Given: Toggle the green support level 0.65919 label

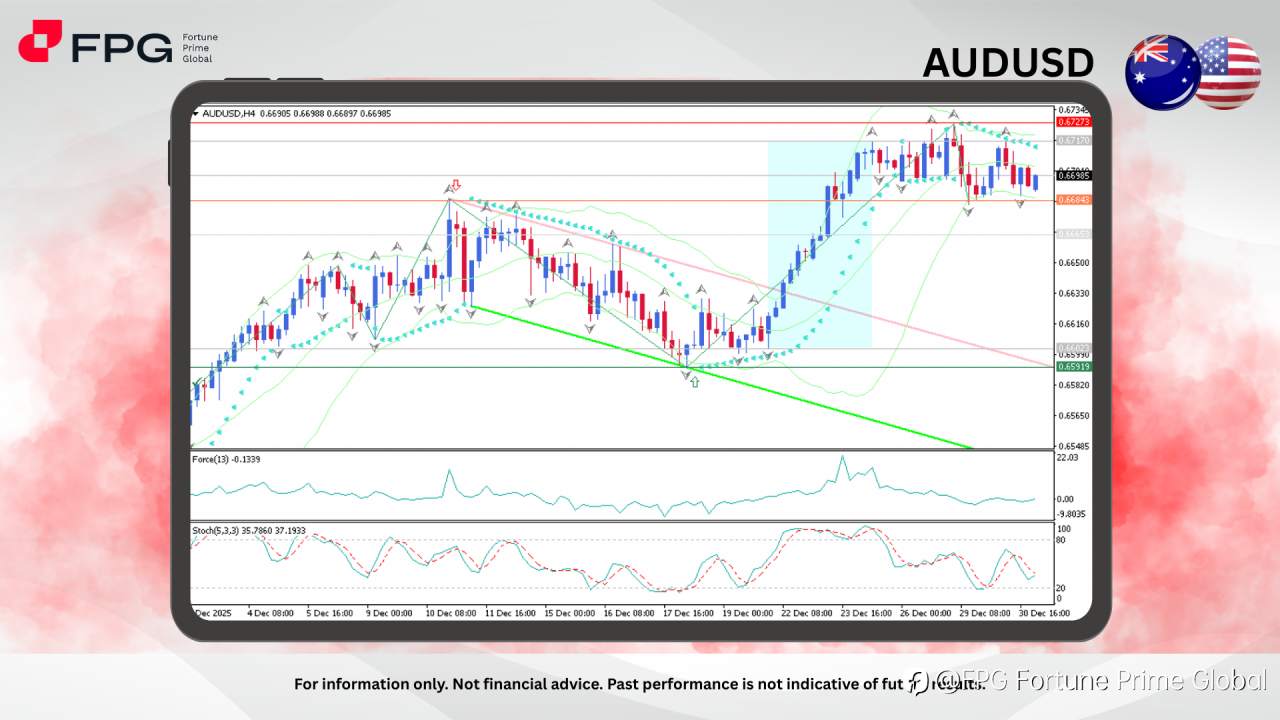Looking at the screenshot, I should click(1071, 367).
